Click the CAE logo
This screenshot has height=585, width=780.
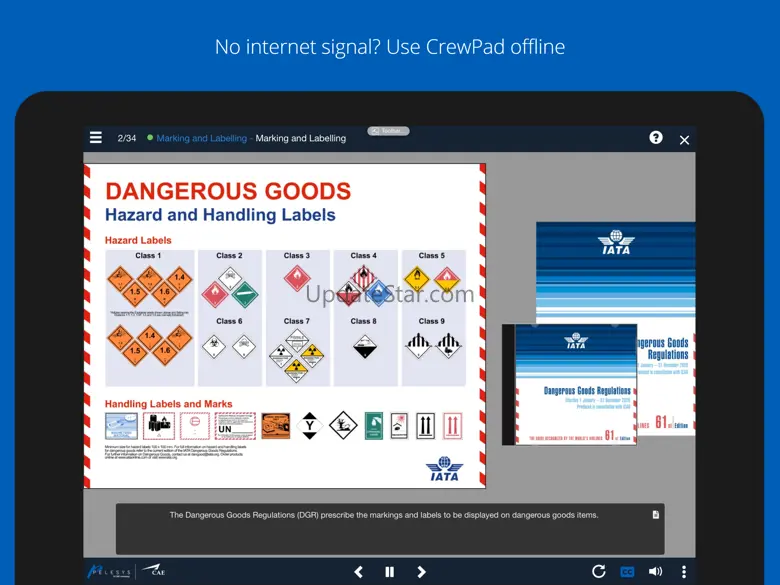coord(154,570)
